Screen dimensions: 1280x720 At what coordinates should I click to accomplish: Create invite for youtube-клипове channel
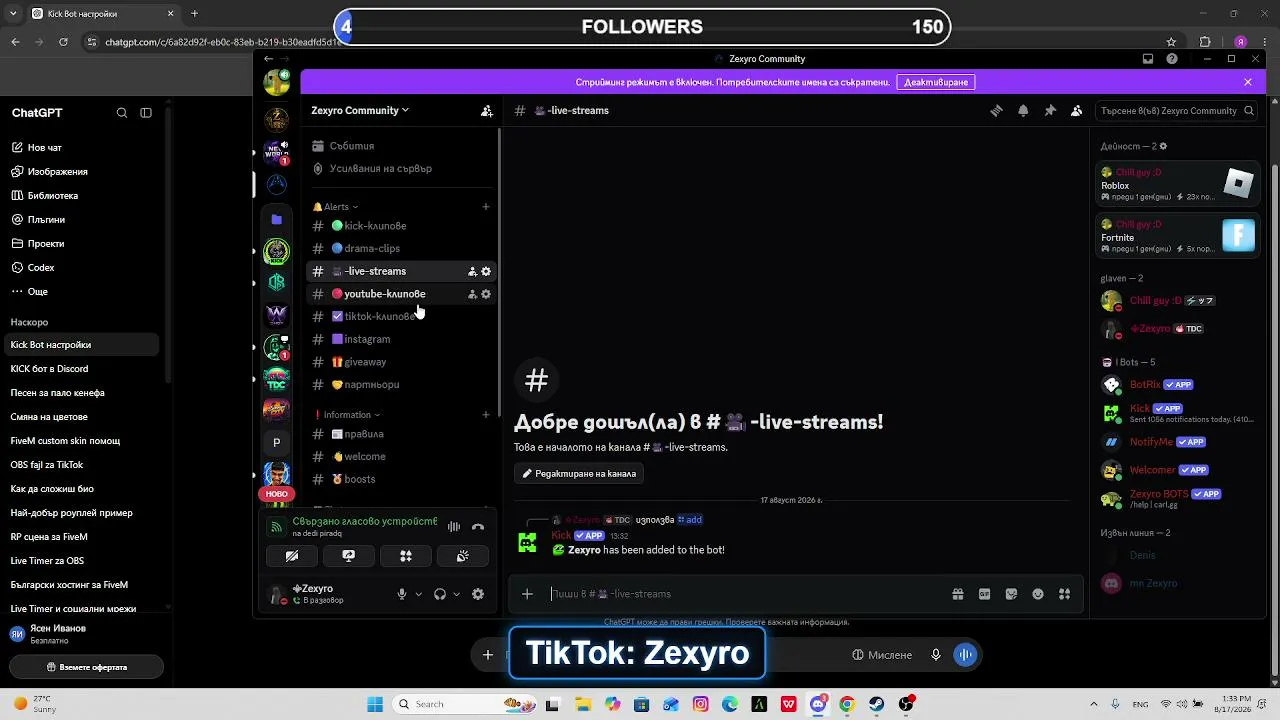tap(472, 294)
